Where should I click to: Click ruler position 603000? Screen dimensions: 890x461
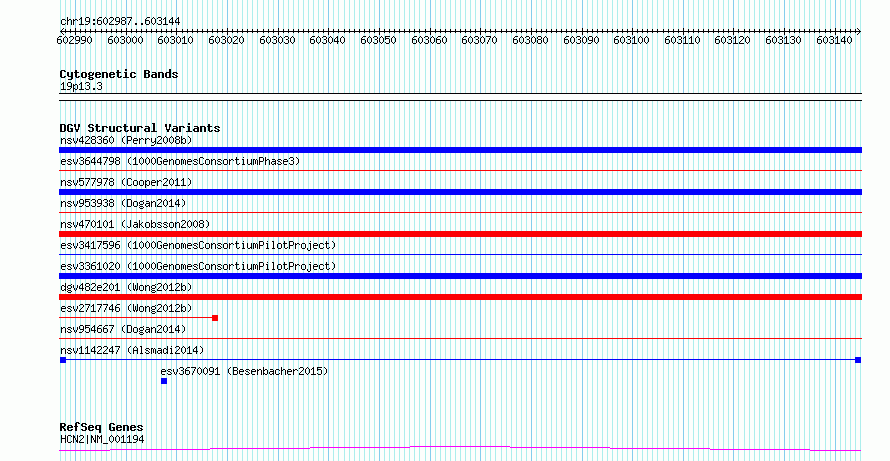[x=125, y=40]
